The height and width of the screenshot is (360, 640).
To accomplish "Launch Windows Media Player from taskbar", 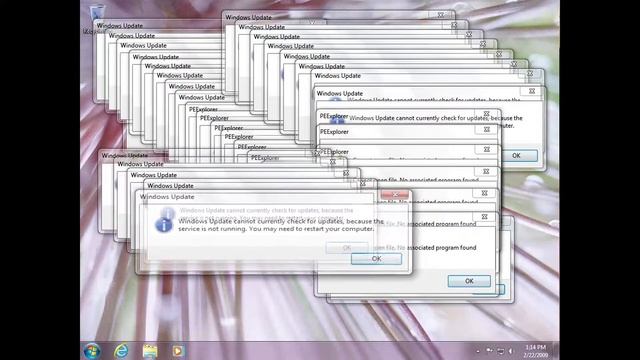I will click(178, 351).
